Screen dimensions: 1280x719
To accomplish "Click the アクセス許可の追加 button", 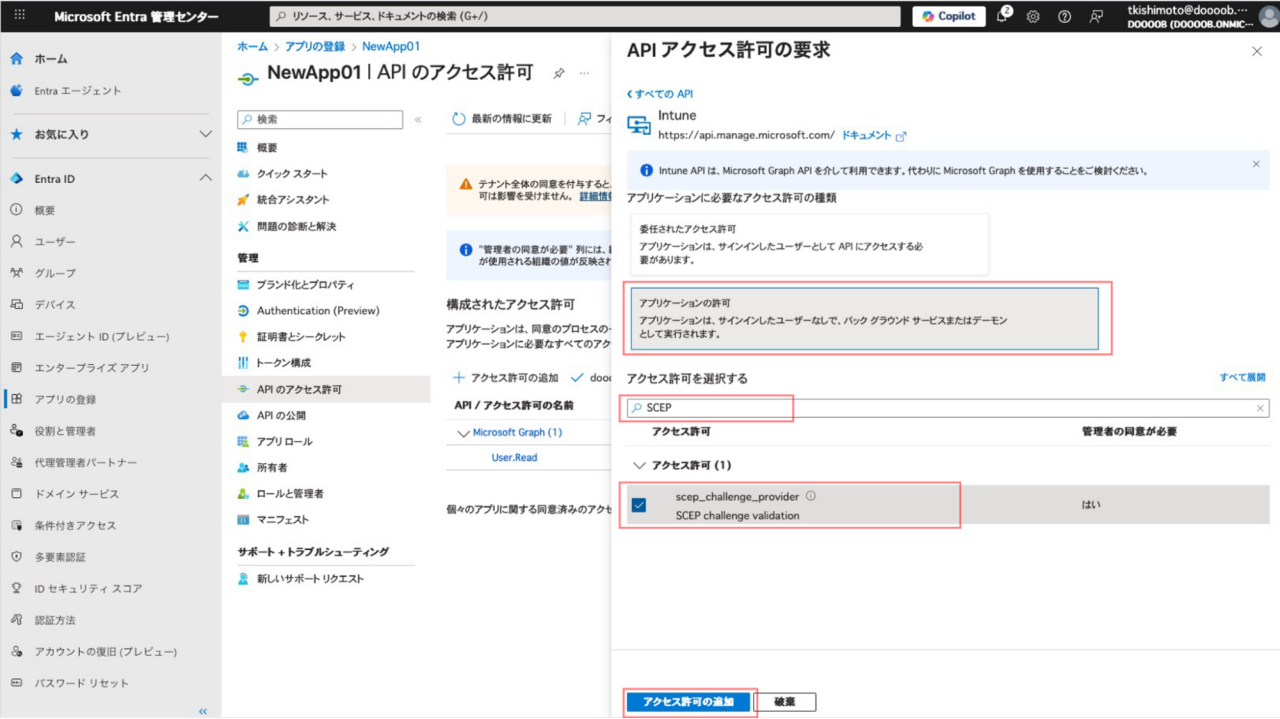I will click(x=688, y=702).
